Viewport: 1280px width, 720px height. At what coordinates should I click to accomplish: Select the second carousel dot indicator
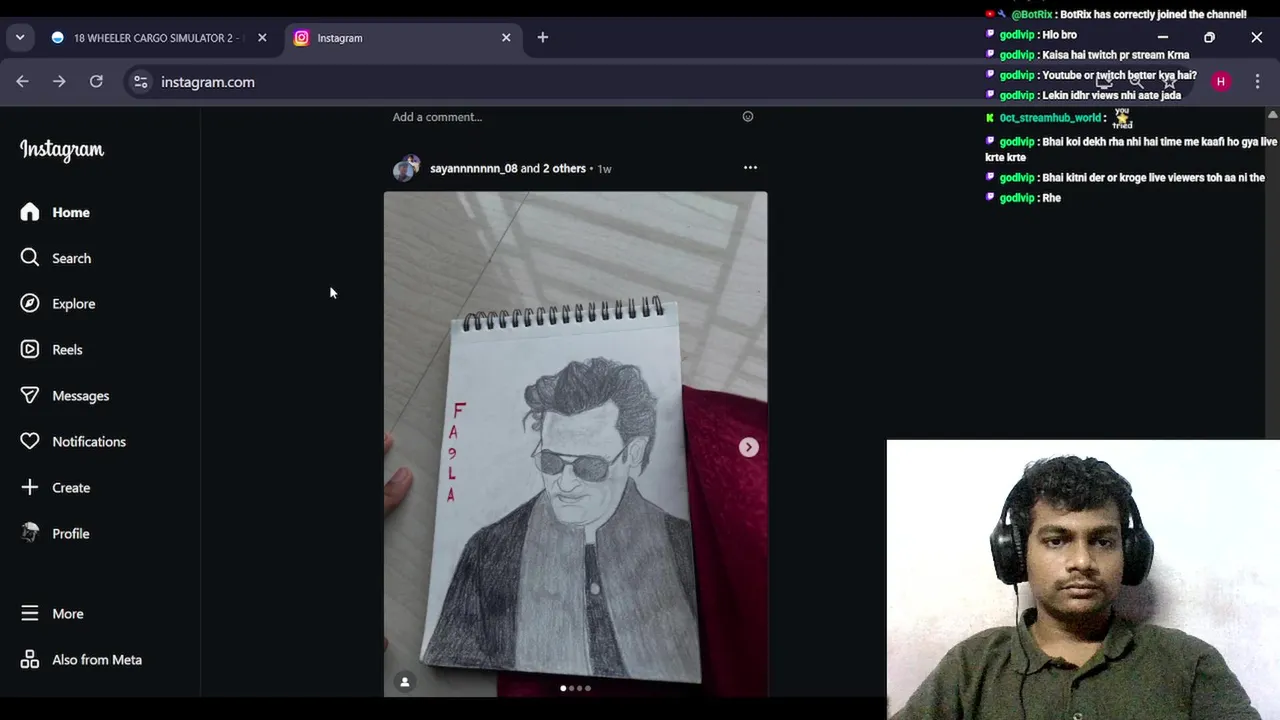click(571, 688)
